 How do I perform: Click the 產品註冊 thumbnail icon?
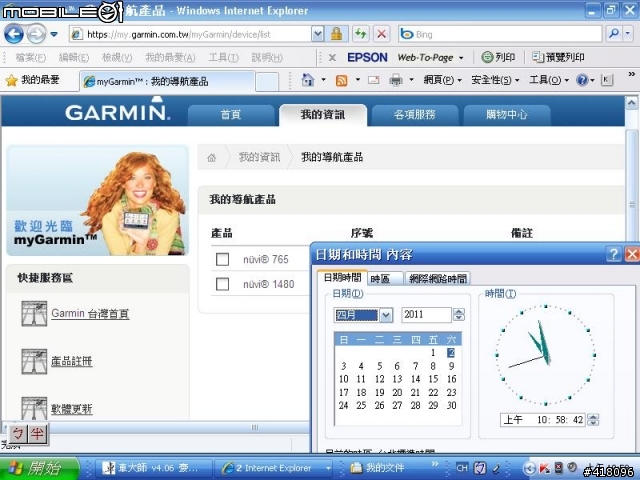point(34,361)
